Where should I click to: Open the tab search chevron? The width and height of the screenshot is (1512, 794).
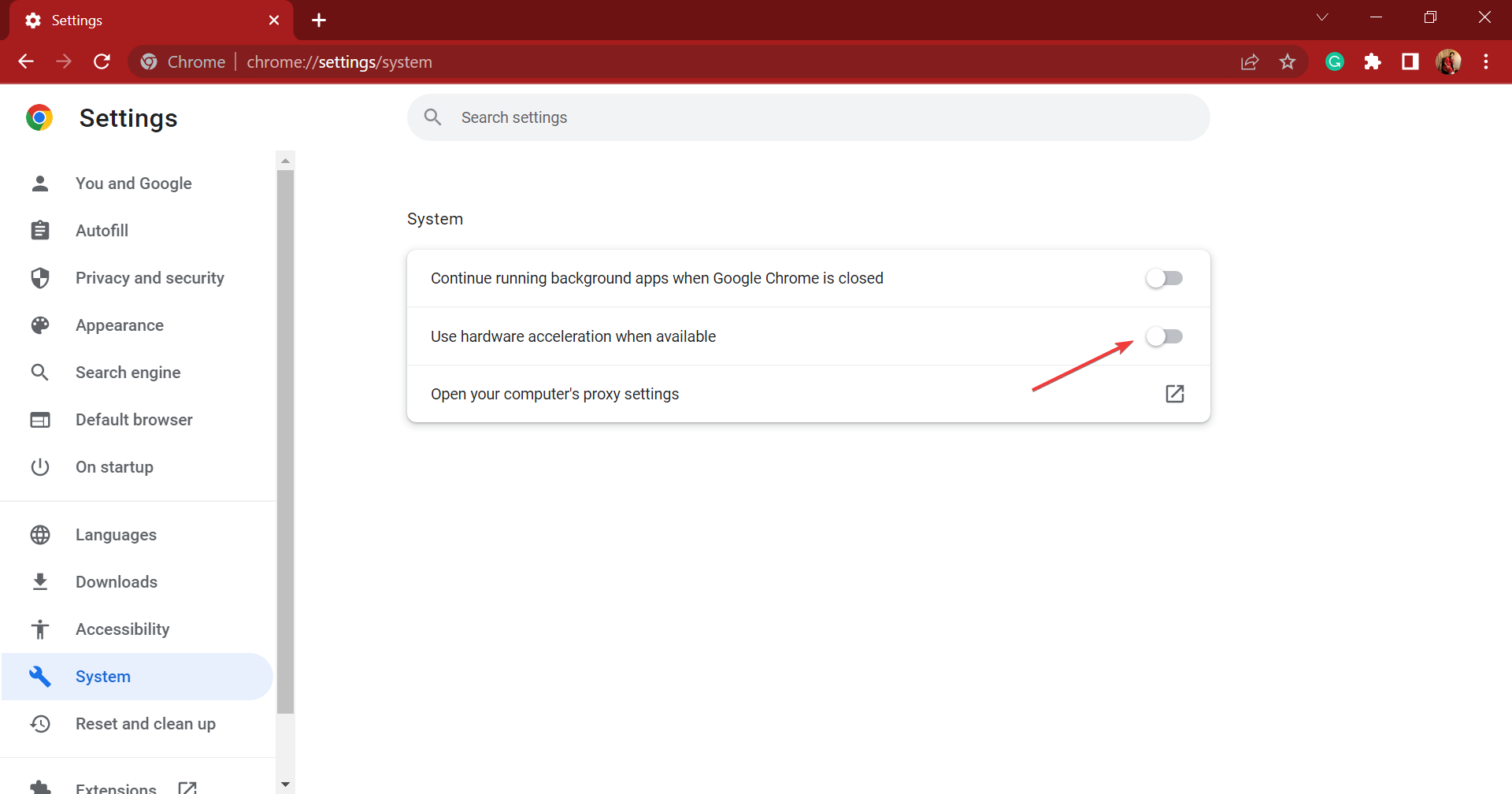(1322, 17)
